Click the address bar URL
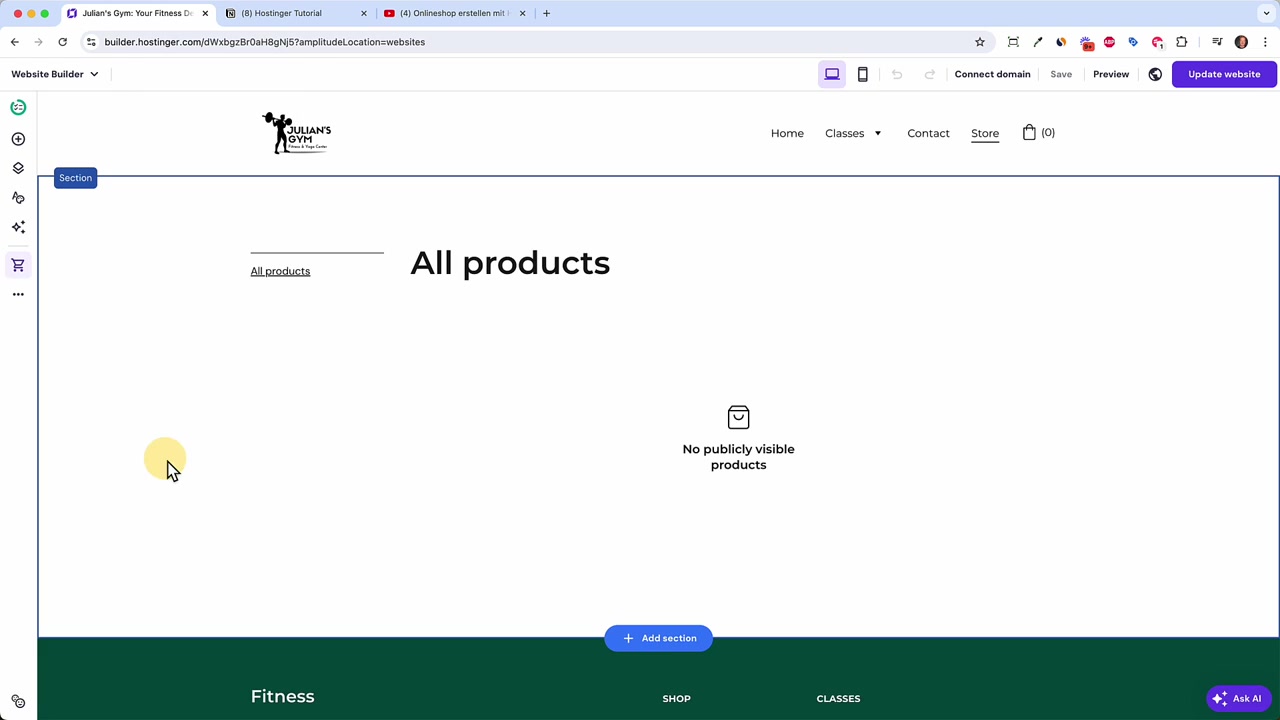The image size is (1280, 720). click(x=265, y=42)
